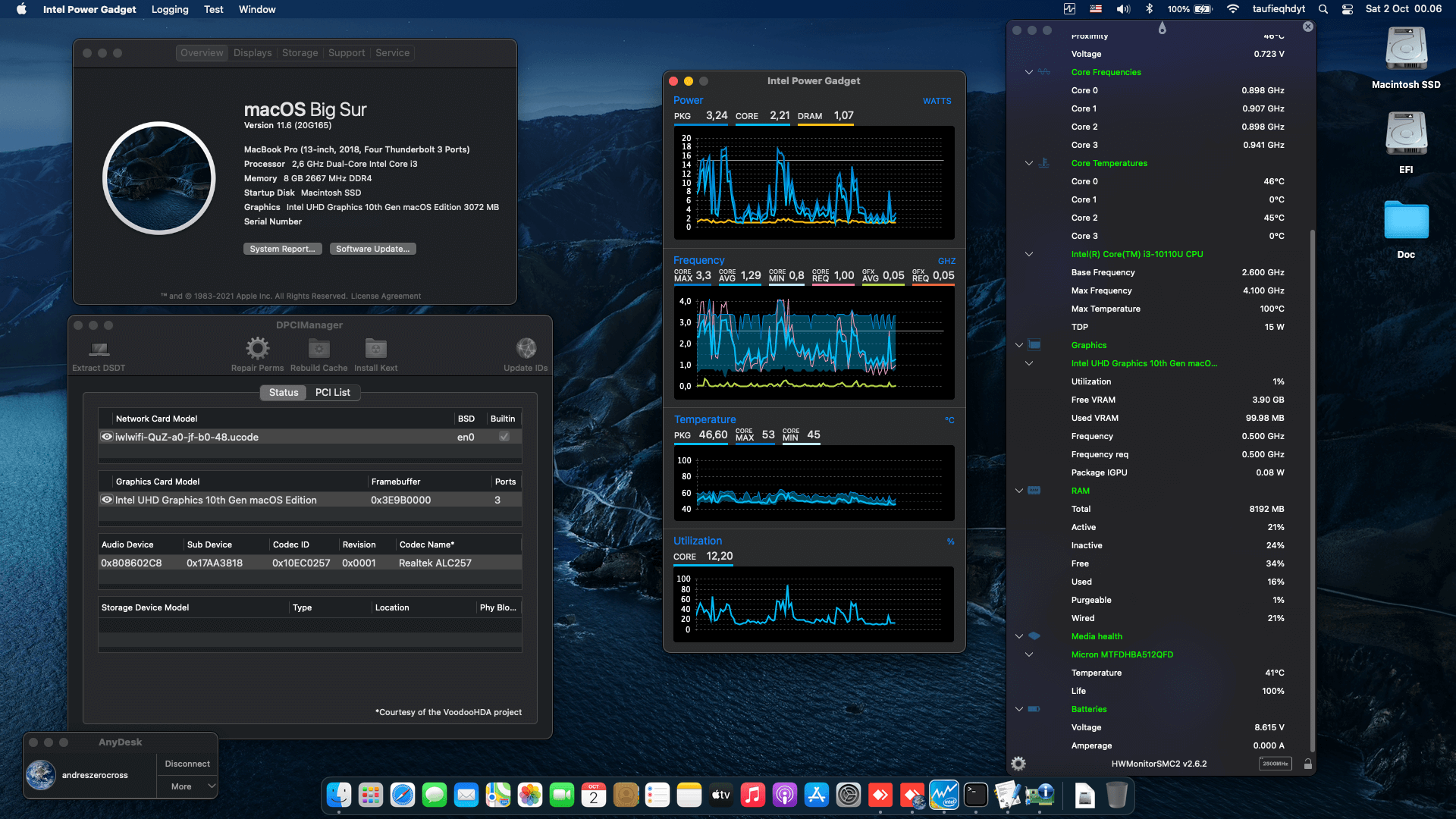
Task: Click the RAM section chip icon
Action: (x=1034, y=491)
